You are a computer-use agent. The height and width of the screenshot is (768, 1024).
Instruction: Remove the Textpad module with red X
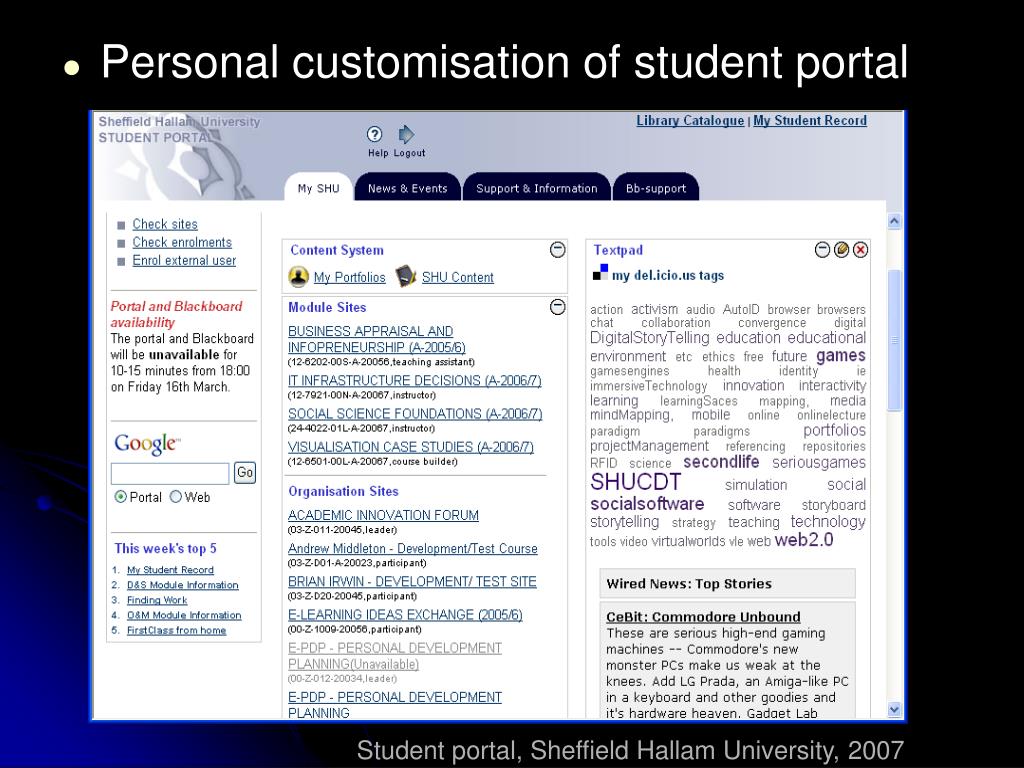tap(861, 249)
